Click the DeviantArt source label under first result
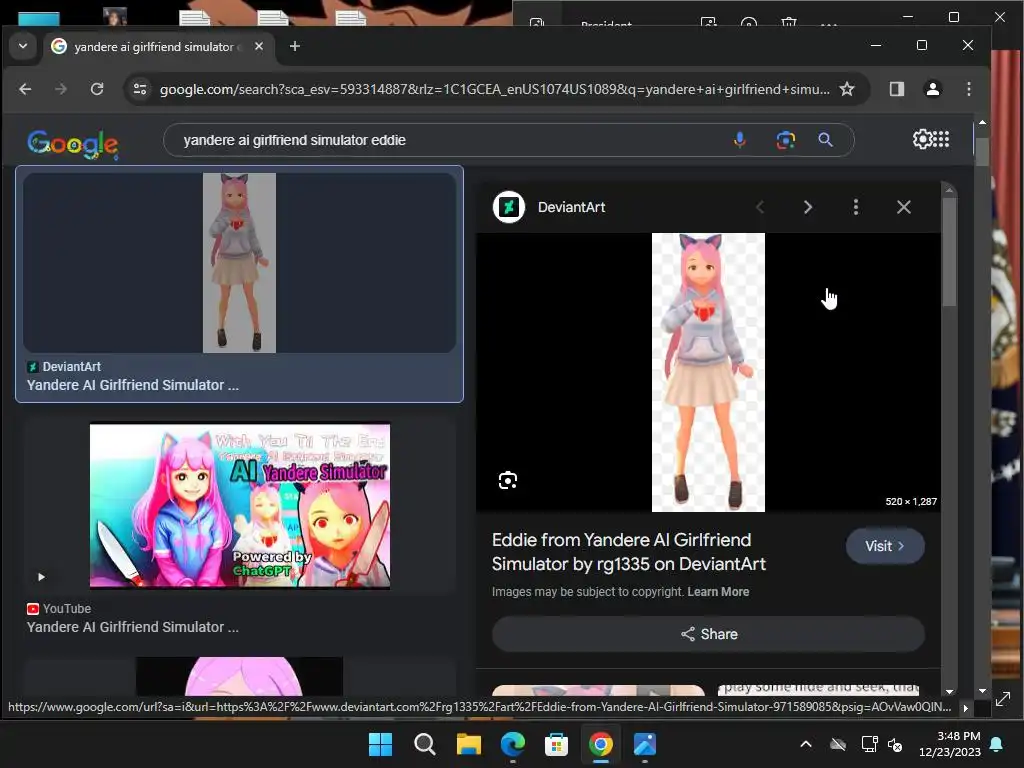This screenshot has height=768, width=1024. [71, 366]
